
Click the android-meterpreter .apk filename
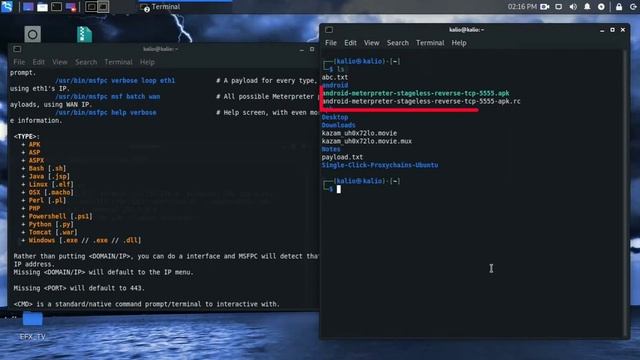point(416,93)
